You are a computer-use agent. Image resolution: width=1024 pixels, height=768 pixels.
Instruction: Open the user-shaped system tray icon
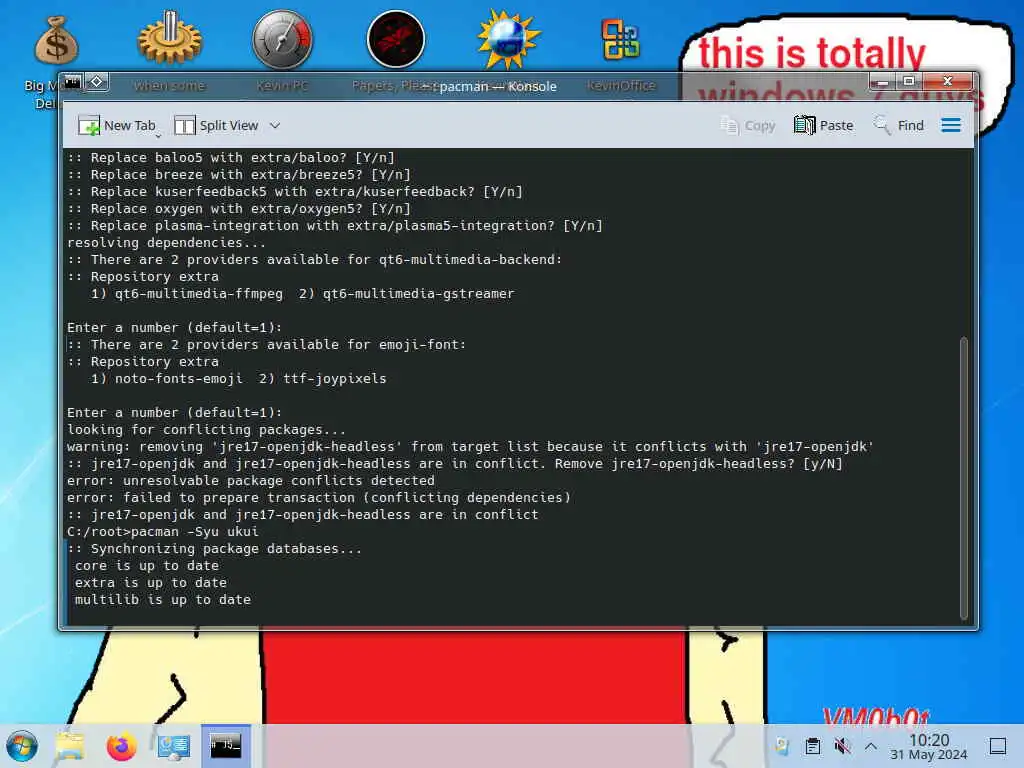tap(782, 746)
